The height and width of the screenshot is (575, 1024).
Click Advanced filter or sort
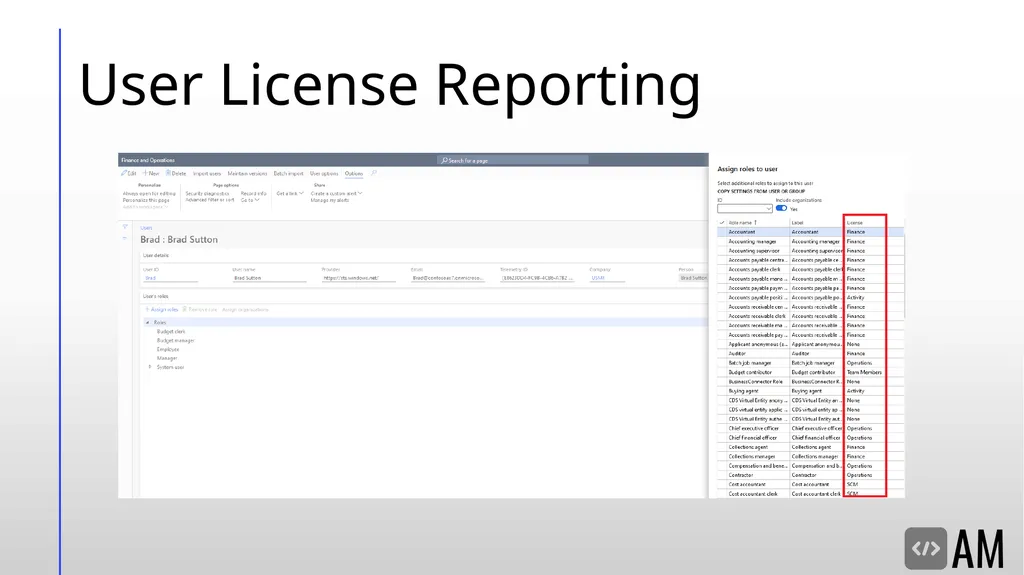pos(210,200)
